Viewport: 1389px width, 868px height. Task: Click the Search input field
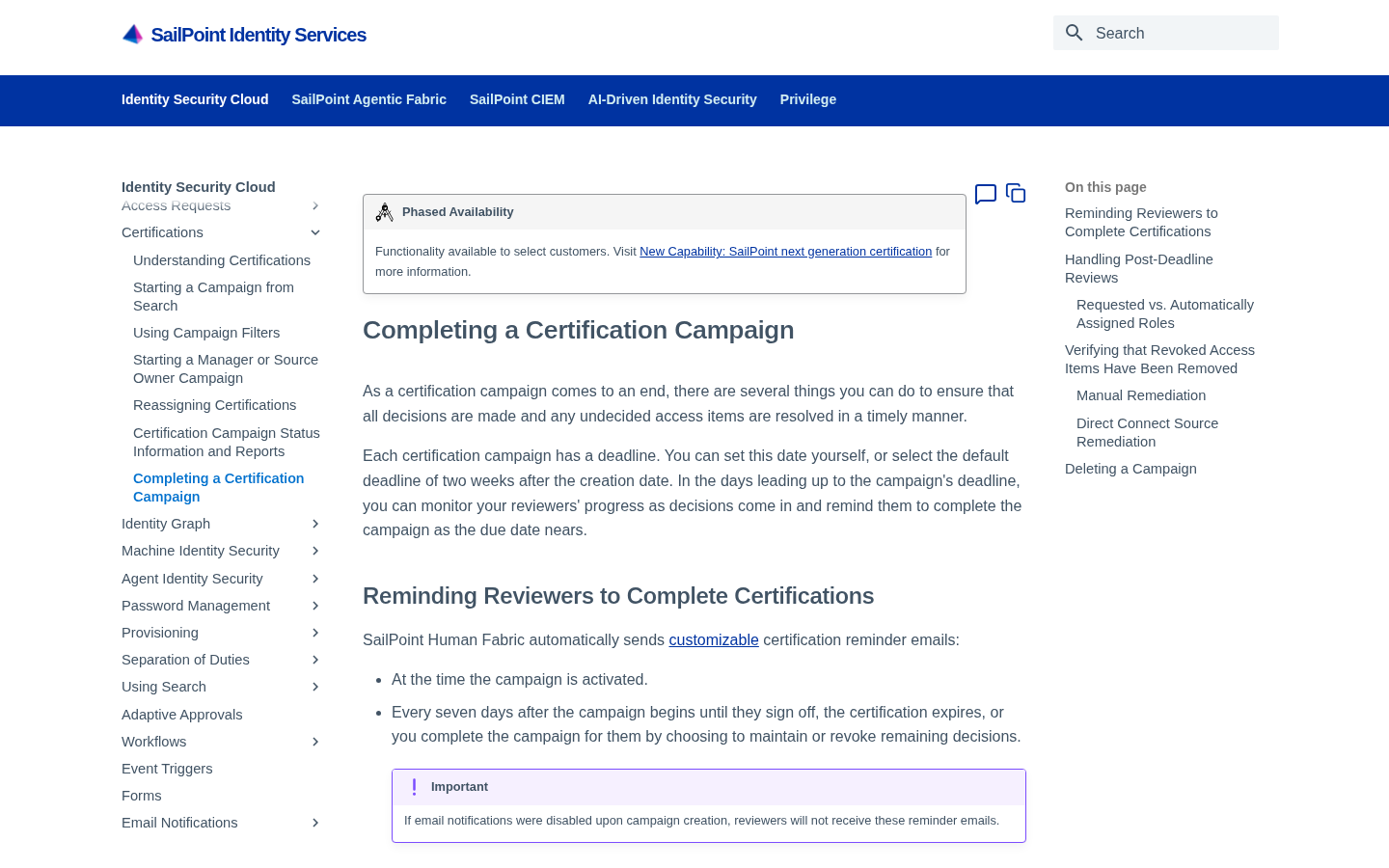(x=1166, y=33)
